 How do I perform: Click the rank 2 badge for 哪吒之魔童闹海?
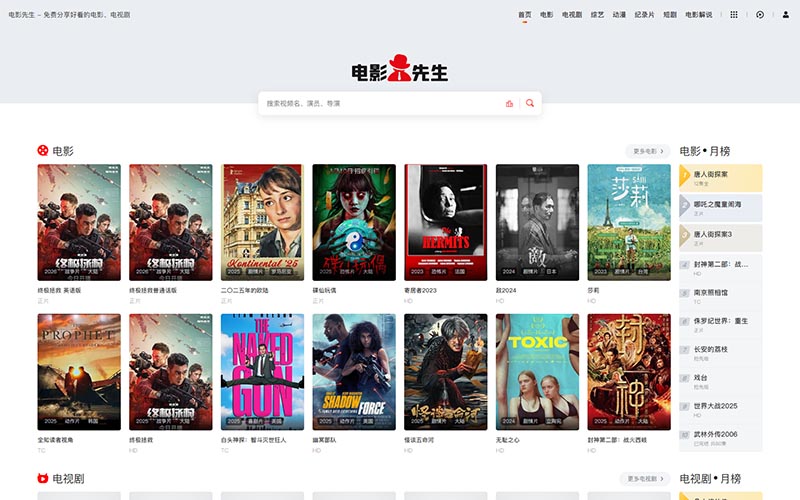tap(685, 206)
